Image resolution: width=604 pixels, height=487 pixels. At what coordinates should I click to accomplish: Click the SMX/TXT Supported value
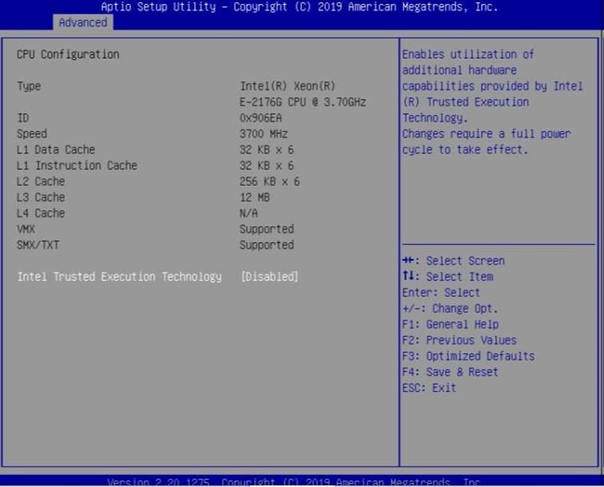tap(267, 245)
